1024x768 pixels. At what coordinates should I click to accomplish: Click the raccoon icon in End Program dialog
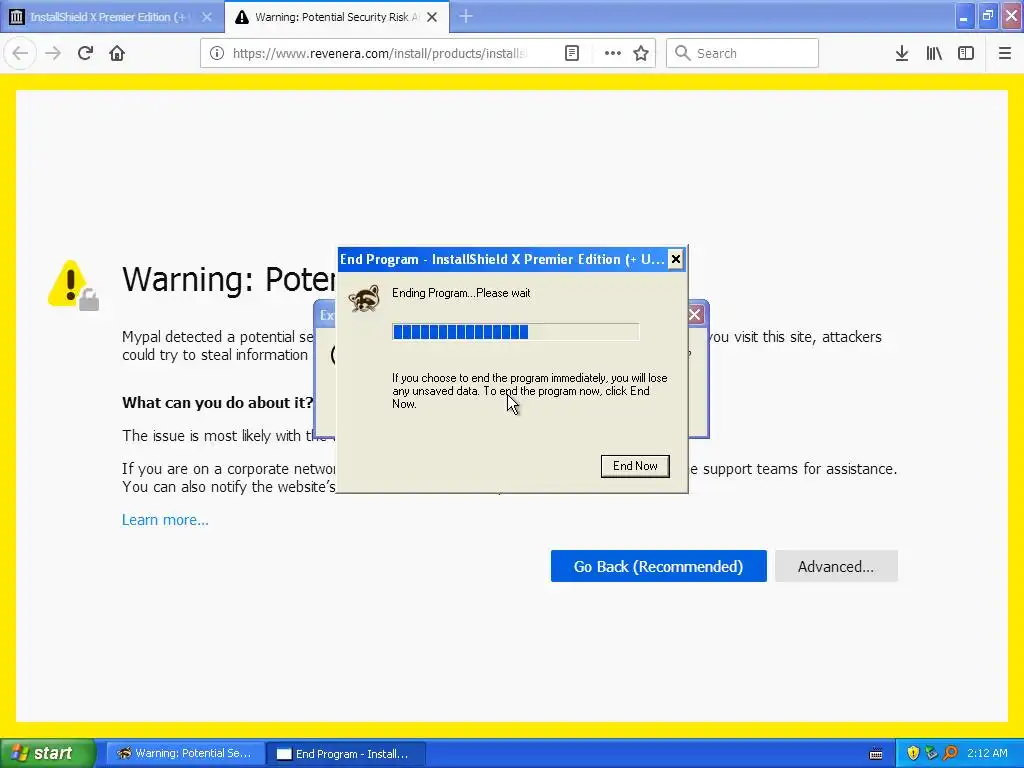[364, 299]
